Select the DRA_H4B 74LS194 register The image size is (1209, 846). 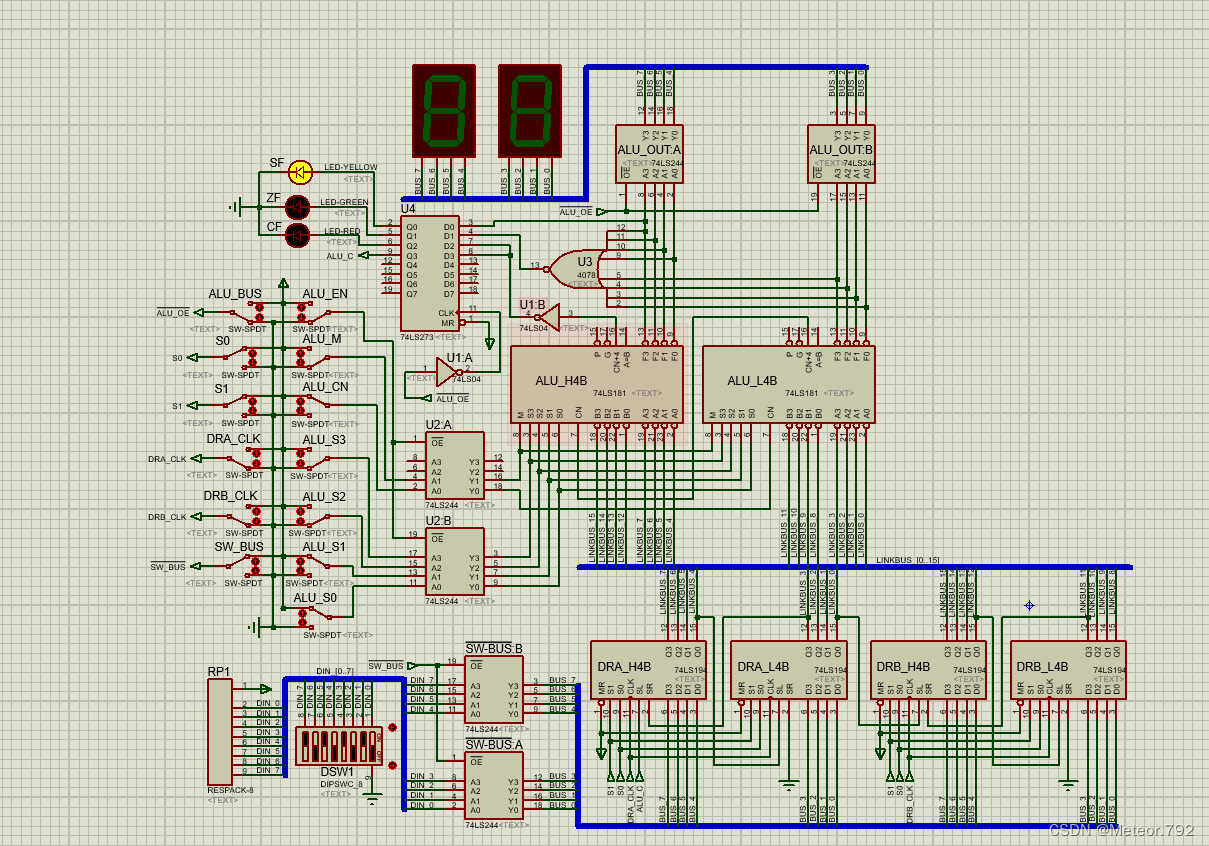coord(648,670)
